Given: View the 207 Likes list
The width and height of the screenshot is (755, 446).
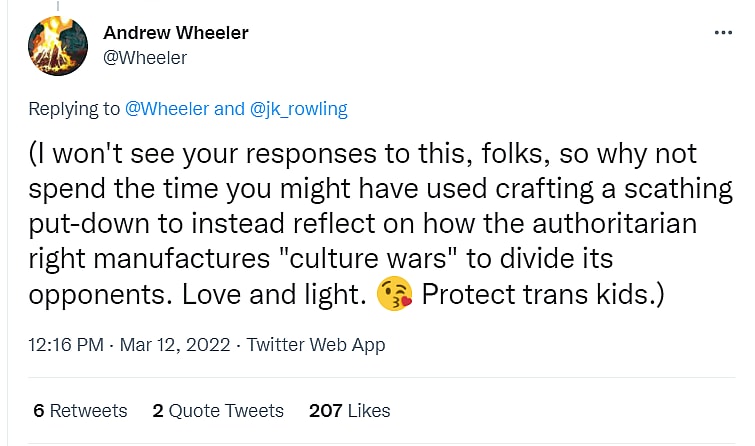Looking at the screenshot, I should 350,411.
